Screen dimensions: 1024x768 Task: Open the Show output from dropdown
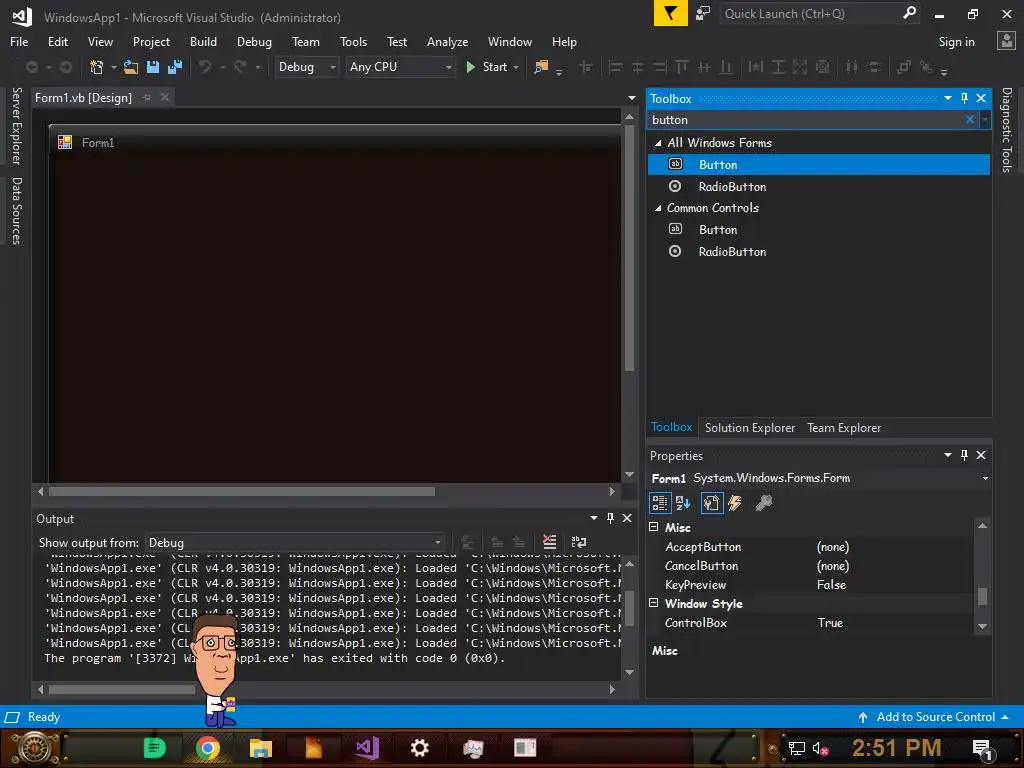pos(295,543)
